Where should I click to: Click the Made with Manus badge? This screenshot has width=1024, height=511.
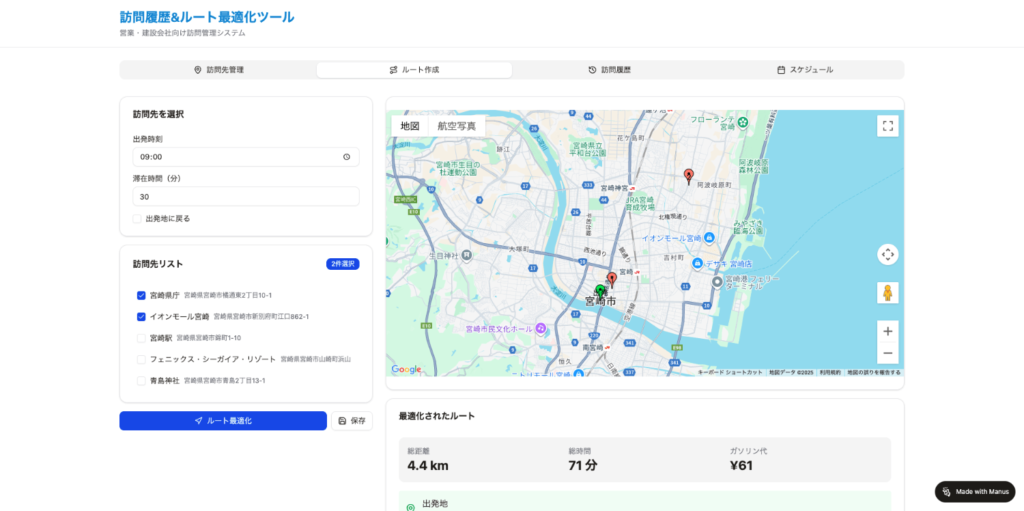tap(975, 492)
